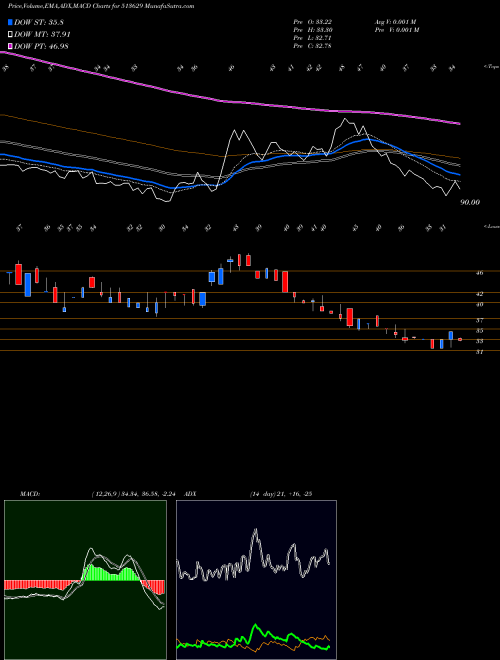This screenshot has height=660, width=500.
Task: Click the 35 price axis label
Action: pos(479,331)
